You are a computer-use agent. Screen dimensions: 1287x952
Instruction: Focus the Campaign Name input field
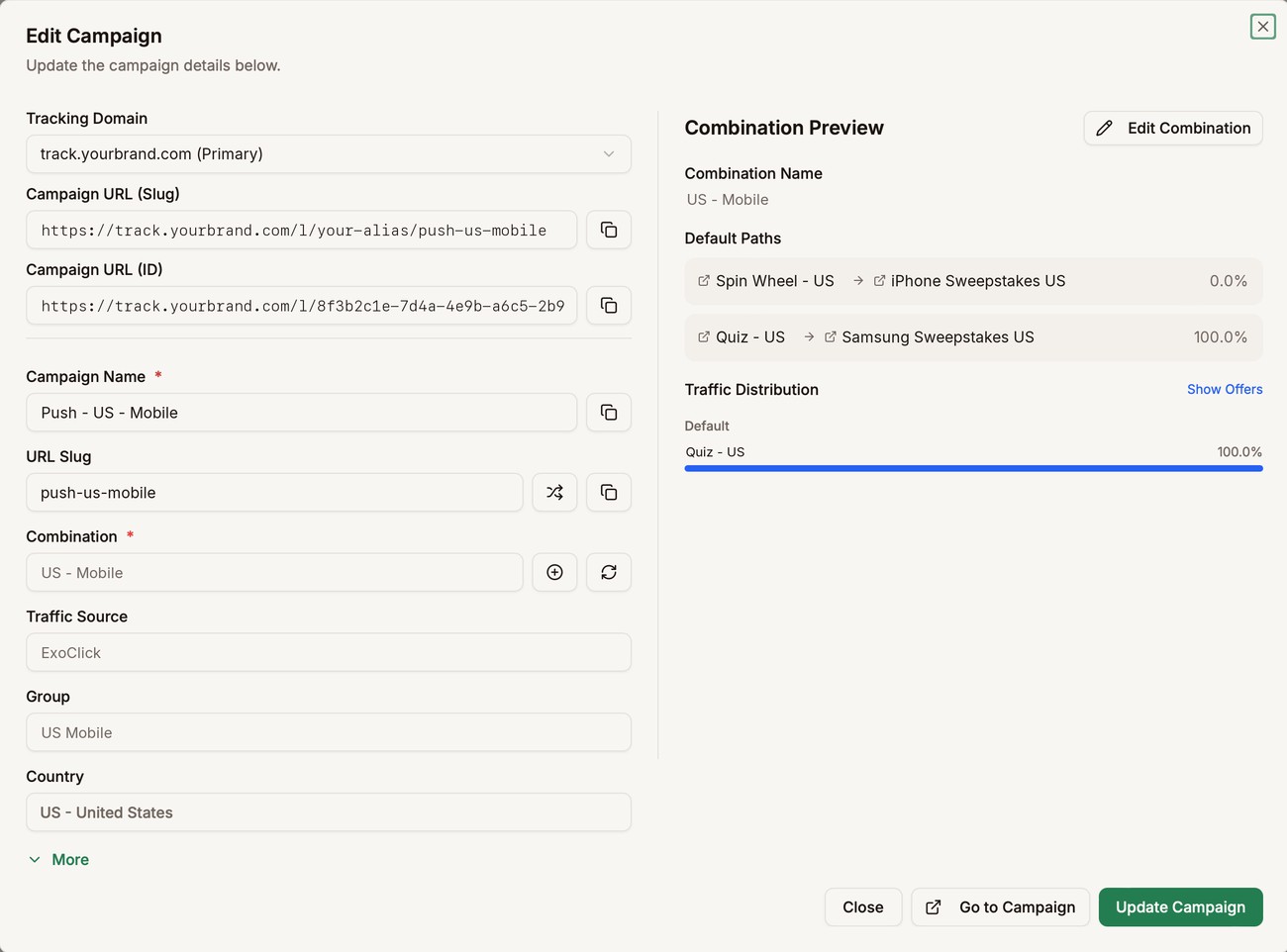coord(302,413)
